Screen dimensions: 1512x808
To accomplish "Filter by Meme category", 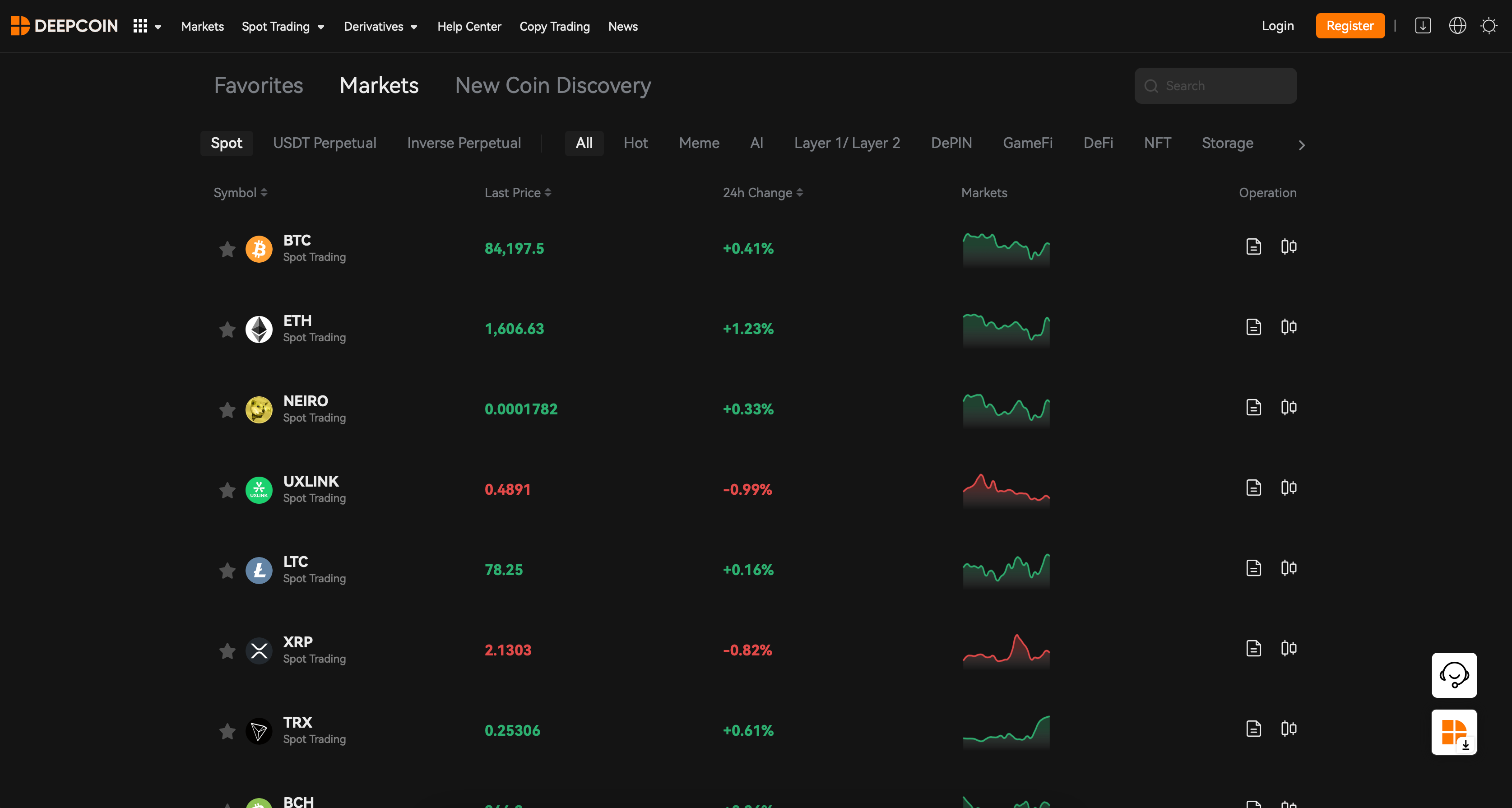I will 699,143.
